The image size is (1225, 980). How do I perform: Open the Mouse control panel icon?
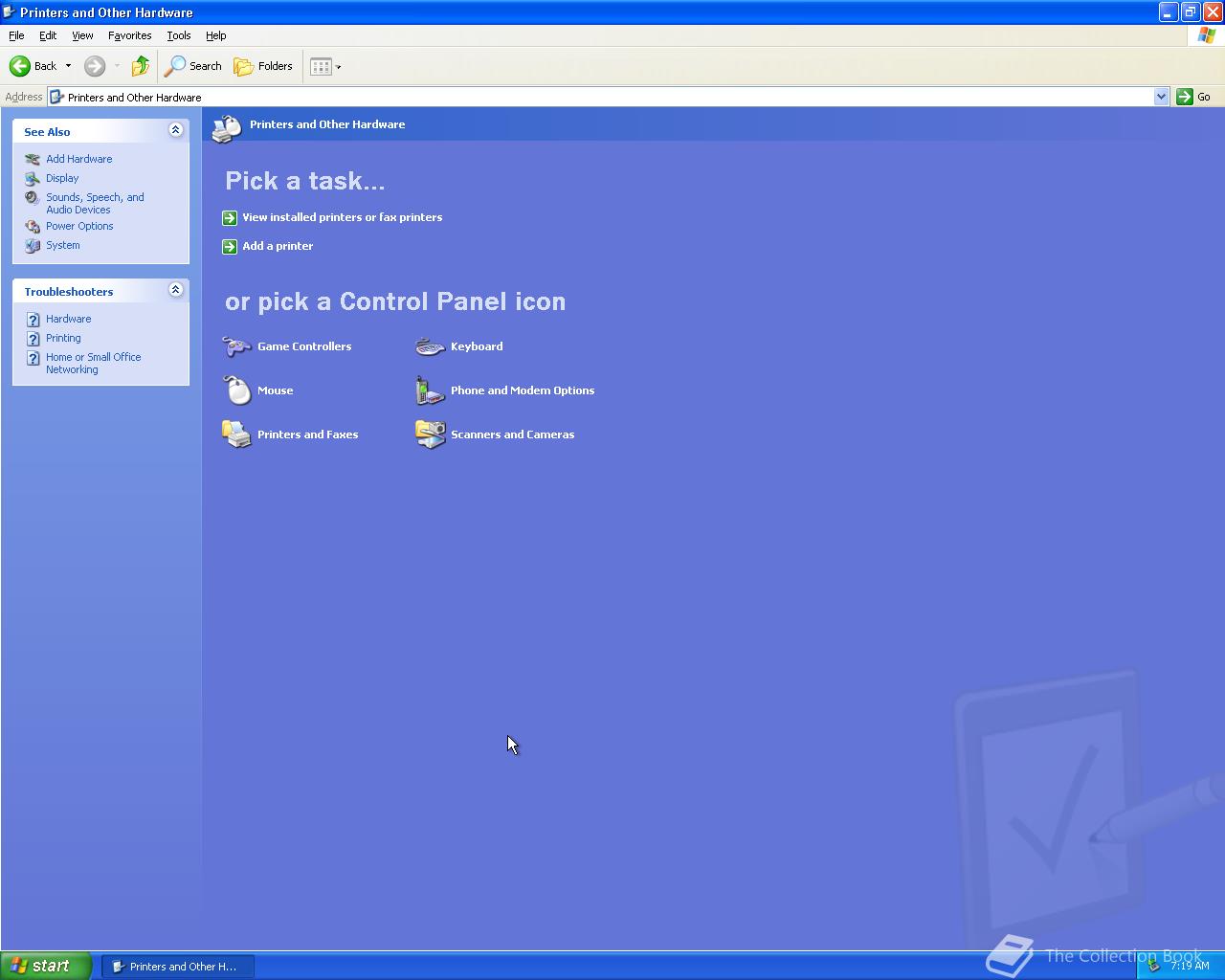[x=236, y=390]
